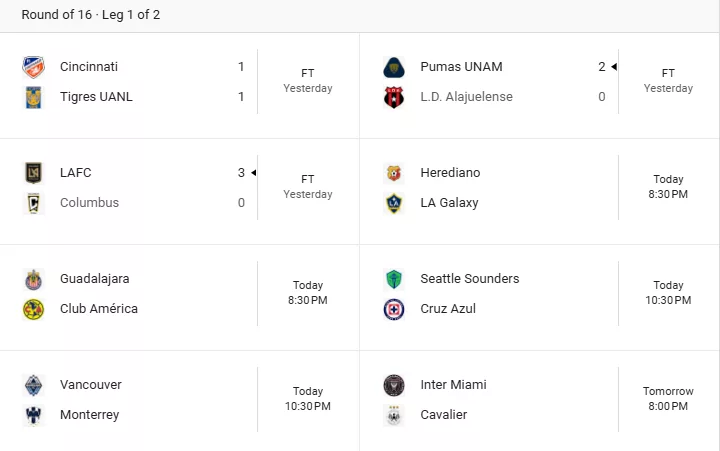The image size is (720, 451).
Task: Click the LA Galaxy logo
Action: coord(394,203)
